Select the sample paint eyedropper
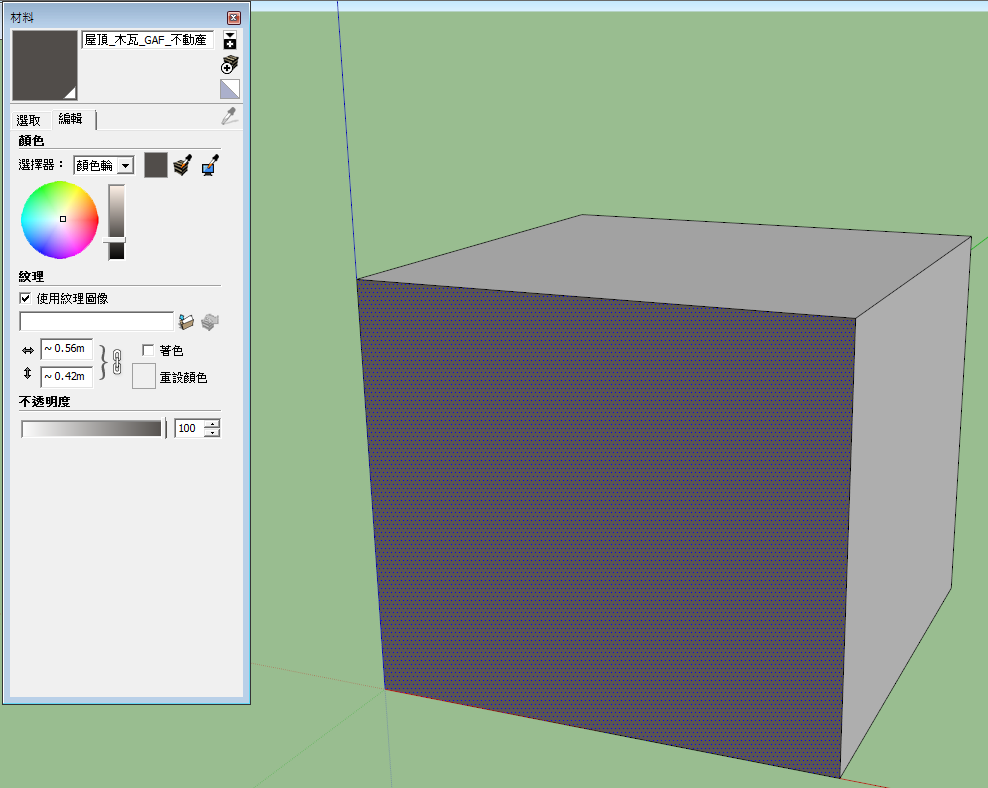Image resolution: width=988 pixels, height=788 pixels. click(230, 117)
